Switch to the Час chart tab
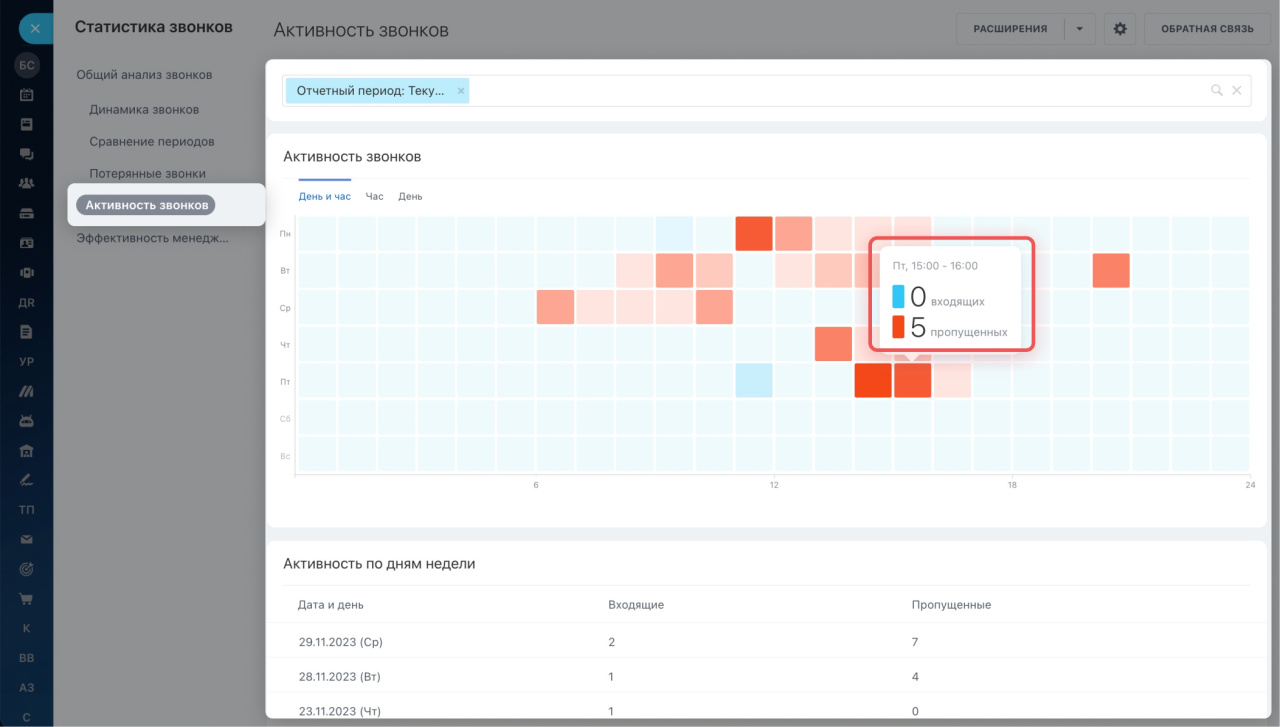Image resolution: width=1280 pixels, height=727 pixels. (x=375, y=196)
